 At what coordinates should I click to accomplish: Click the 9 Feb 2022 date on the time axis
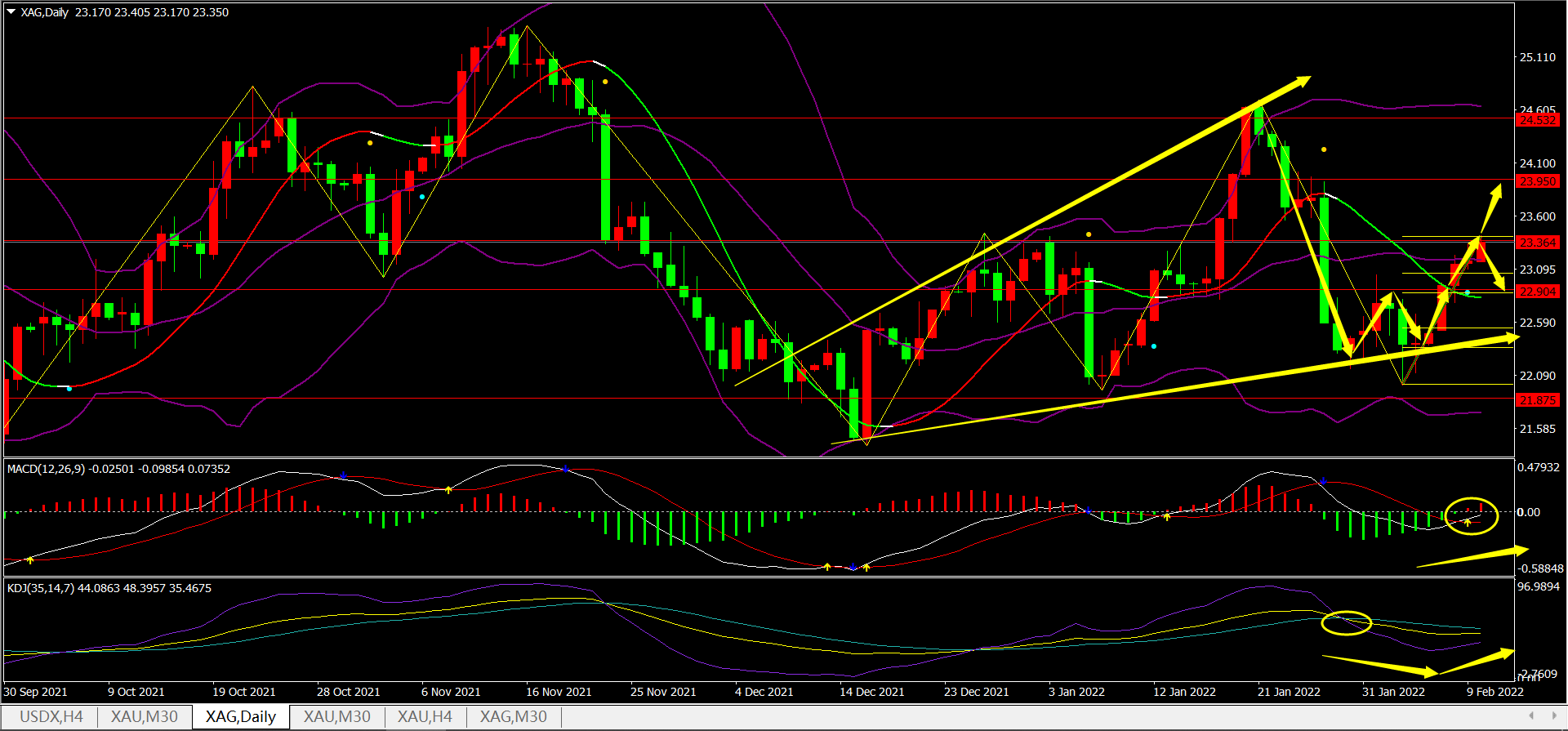(x=1494, y=692)
